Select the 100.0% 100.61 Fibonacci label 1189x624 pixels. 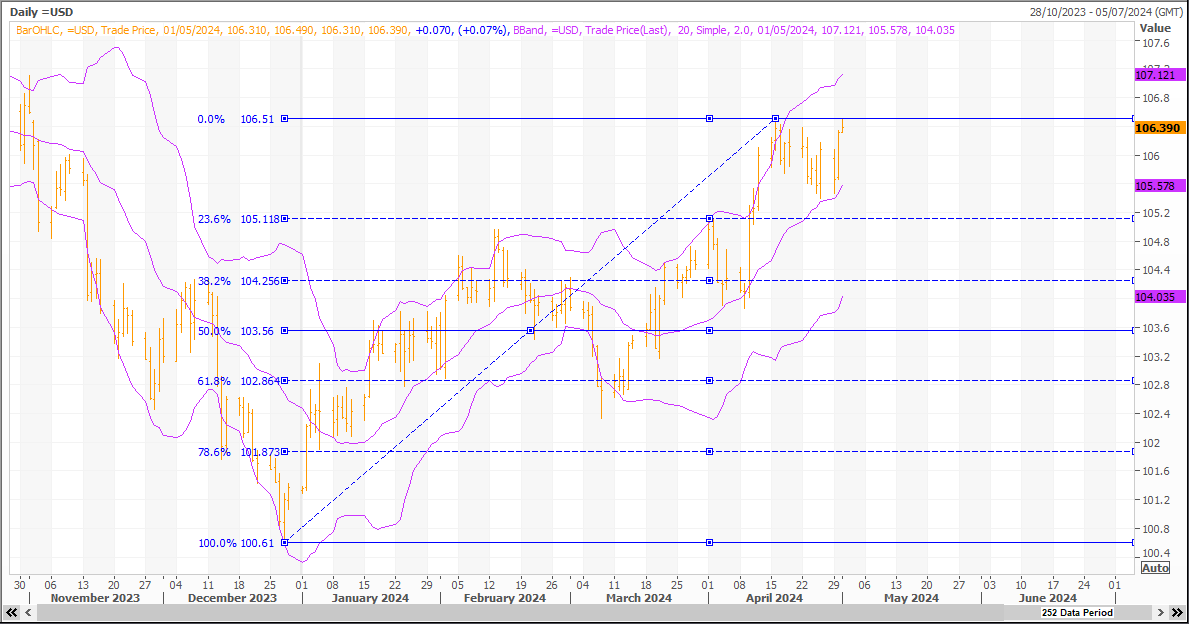236,543
